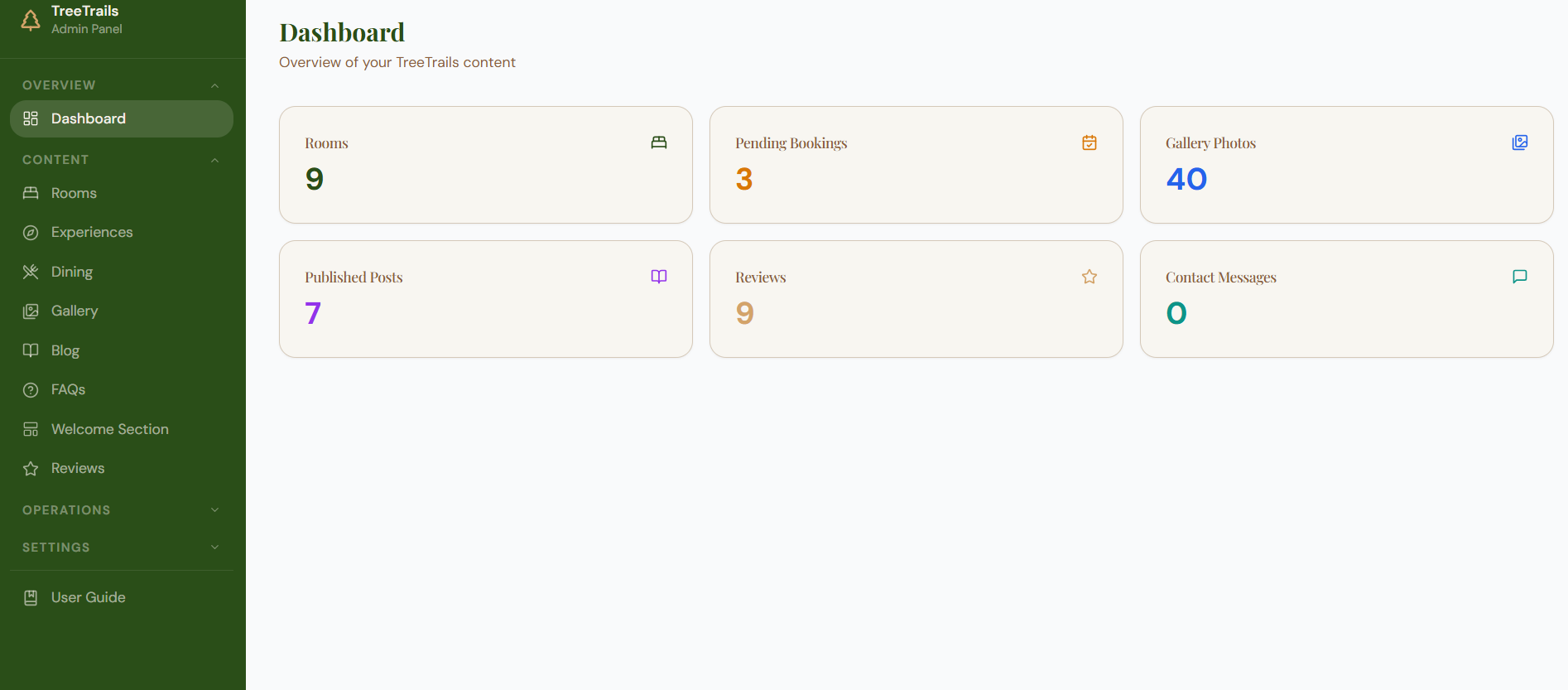Open the FAQs sidebar entry
1568x690 pixels.
[122, 389]
